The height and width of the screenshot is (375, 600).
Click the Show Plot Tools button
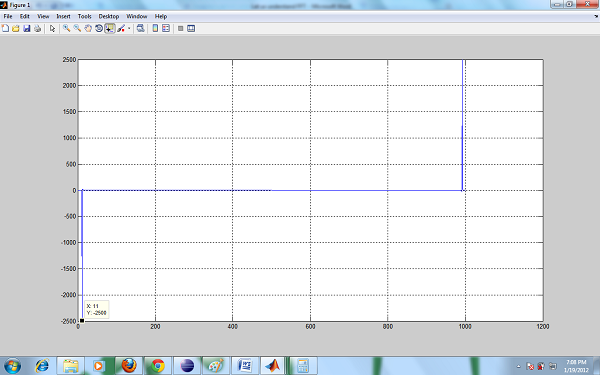click(191, 28)
